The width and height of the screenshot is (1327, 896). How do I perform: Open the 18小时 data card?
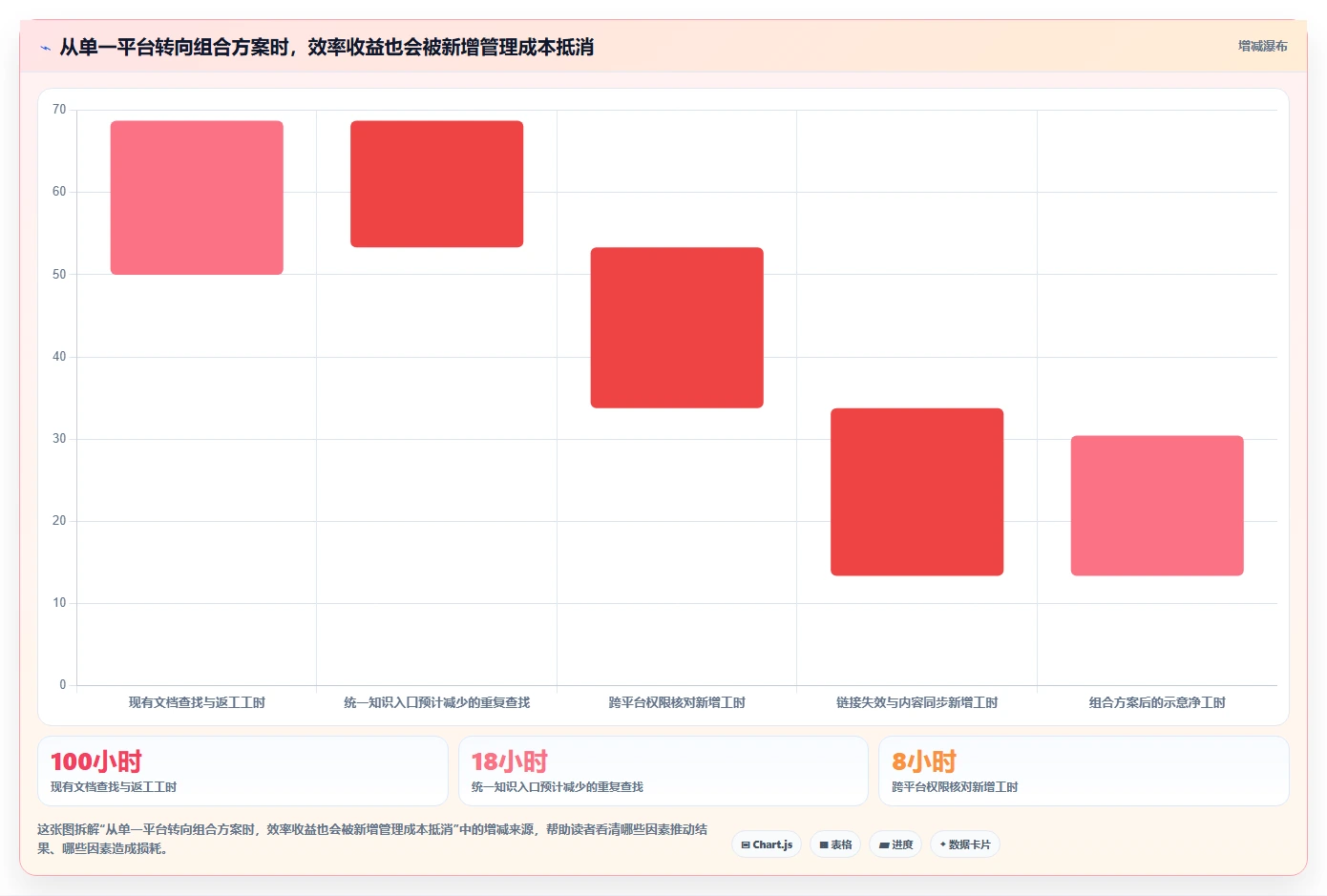(x=663, y=771)
